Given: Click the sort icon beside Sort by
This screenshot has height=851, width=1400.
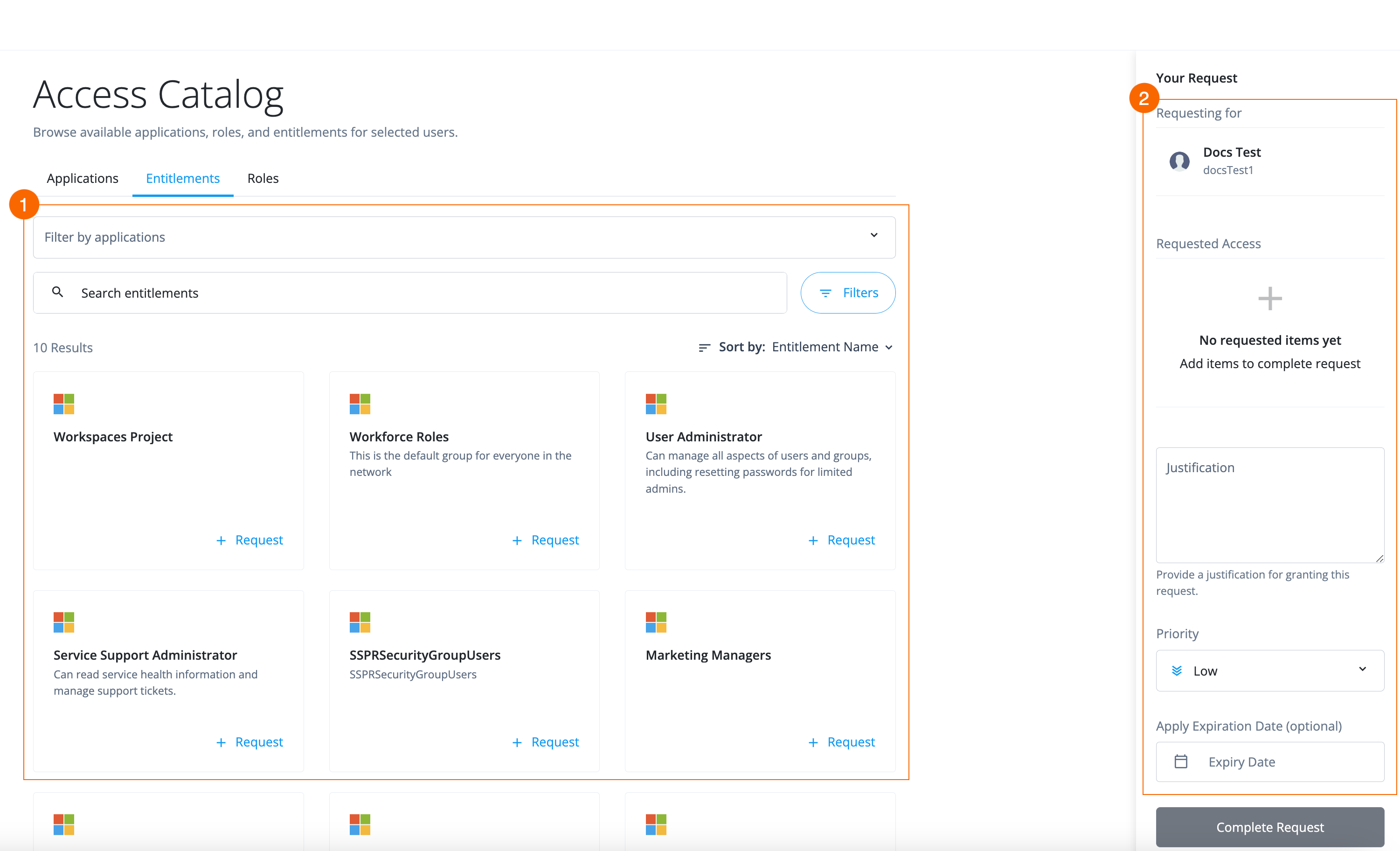Looking at the screenshot, I should pos(705,347).
